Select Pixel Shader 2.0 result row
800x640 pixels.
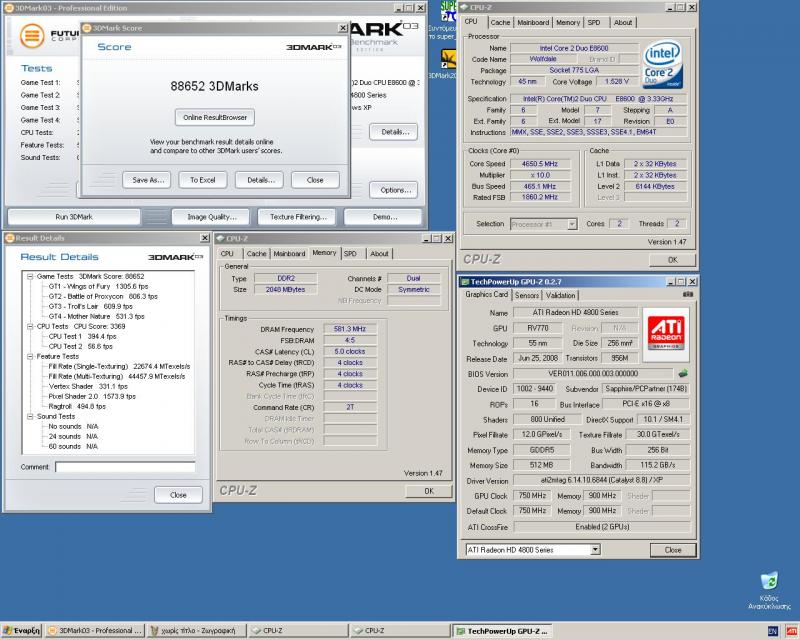point(92,396)
